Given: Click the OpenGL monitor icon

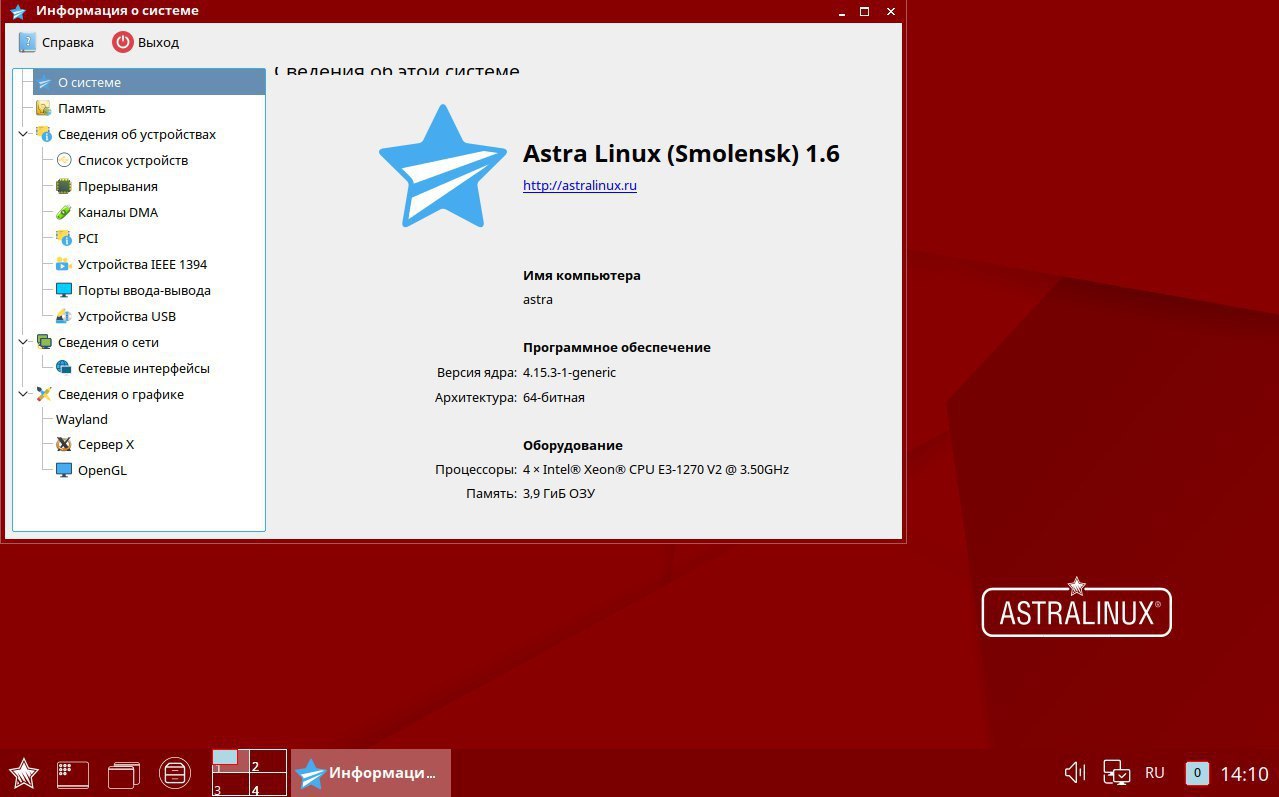Looking at the screenshot, I should coord(64,471).
